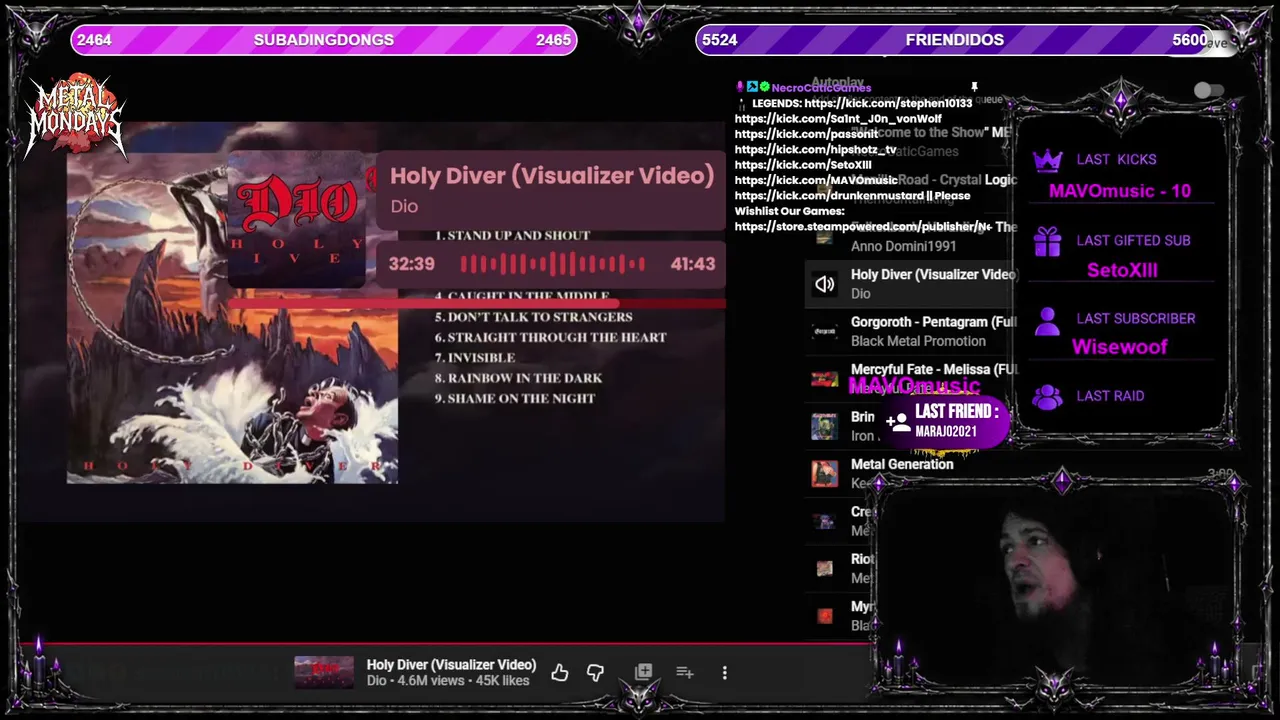This screenshot has height=720, width=1280.
Task: Click the NecroCaticGames chat username
Action: pyautogui.click(x=821, y=88)
